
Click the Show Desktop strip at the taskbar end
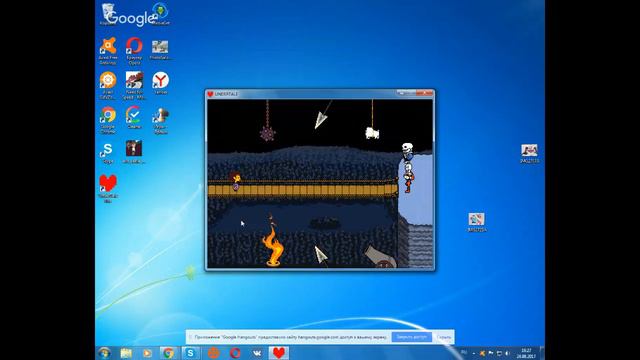[x=542, y=353]
